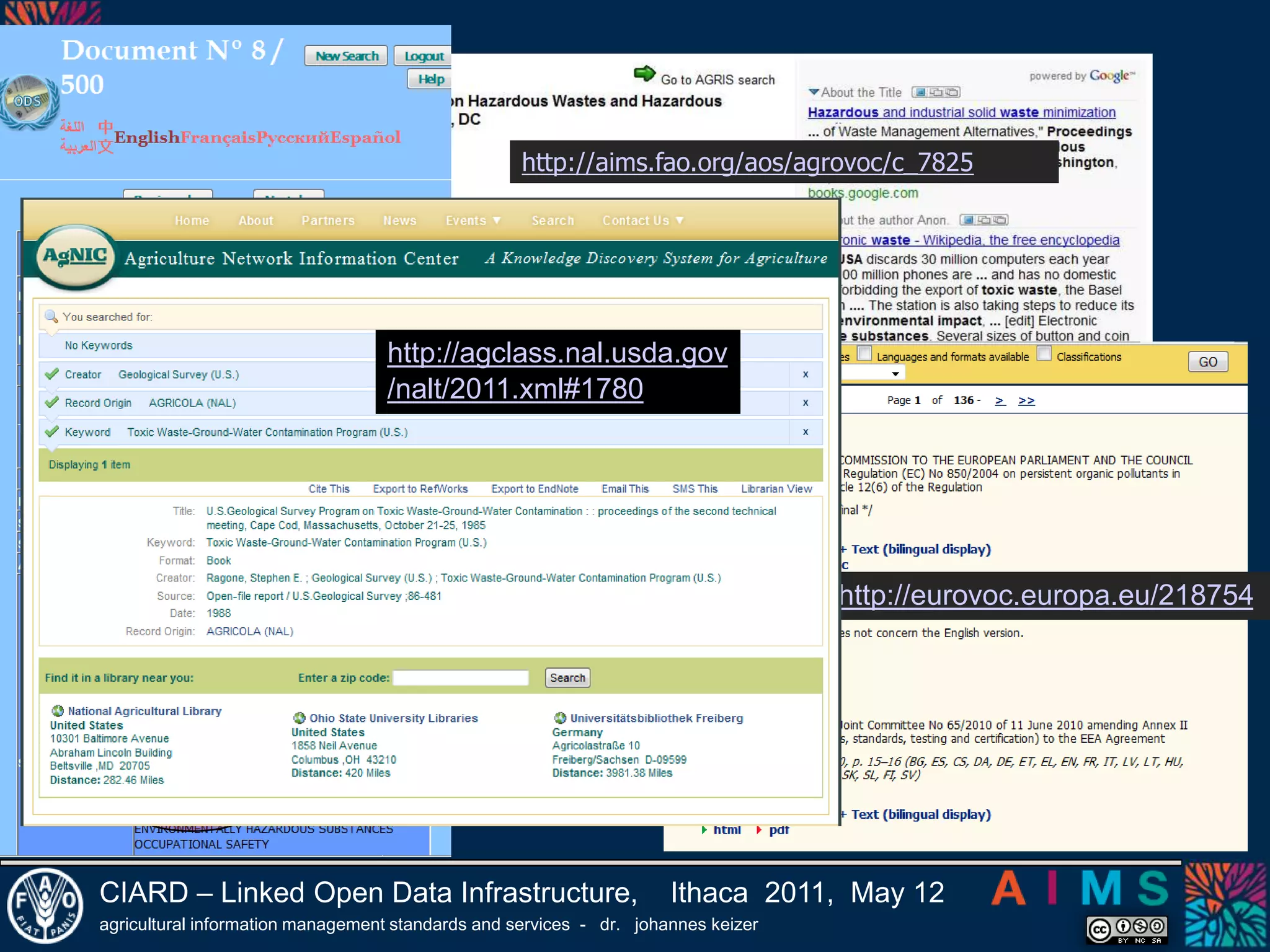Go to next page with > link
1270x952 pixels.
1000,400
